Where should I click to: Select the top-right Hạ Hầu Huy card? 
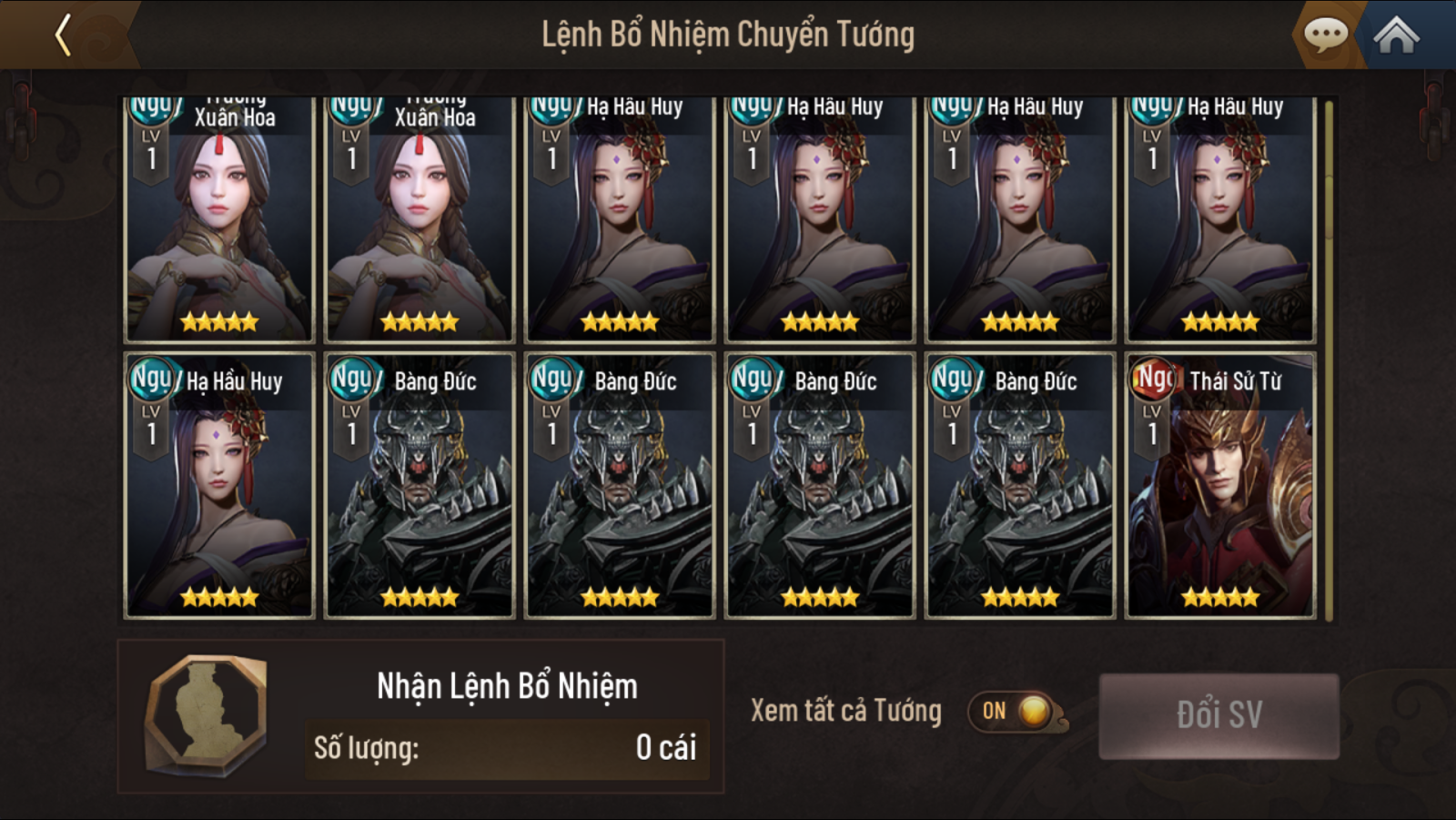tap(1220, 219)
